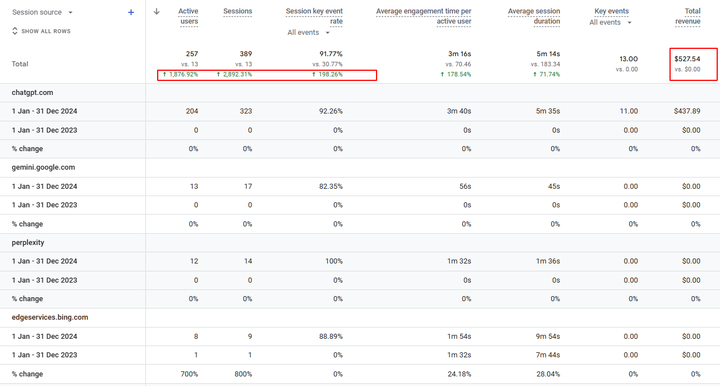Click chatgpt.com revenue $437.89
Image resolution: width=720 pixels, height=386 pixels.
pos(687,111)
